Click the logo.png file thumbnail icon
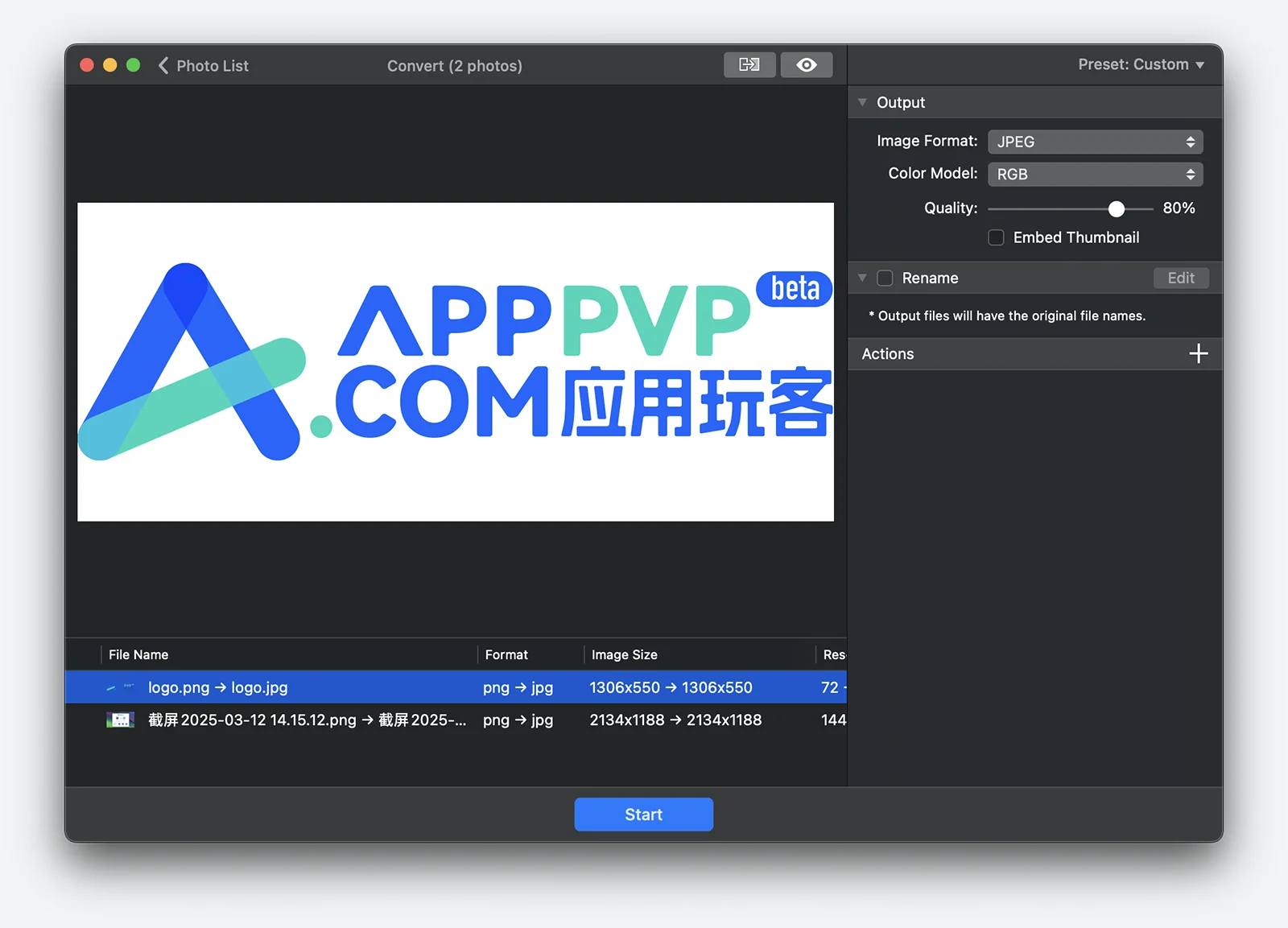Screen dimensions: 1288x928 point(121,687)
